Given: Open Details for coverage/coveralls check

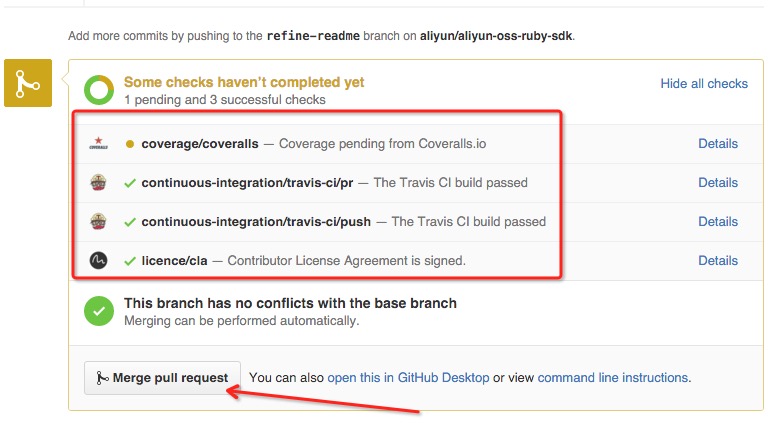Looking at the screenshot, I should tap(718, 144).
